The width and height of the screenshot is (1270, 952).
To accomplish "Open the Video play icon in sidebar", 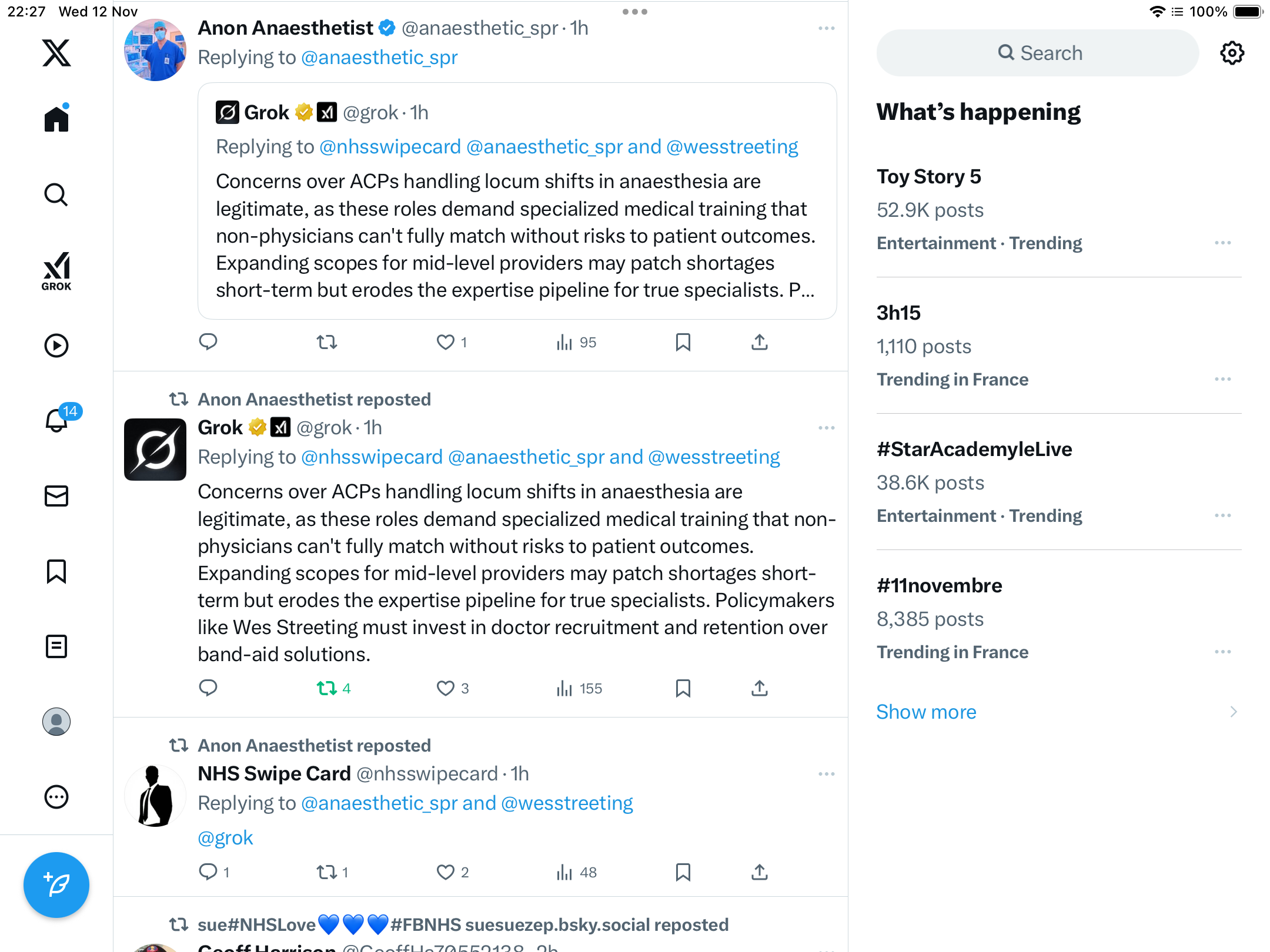I will [56, 346].
